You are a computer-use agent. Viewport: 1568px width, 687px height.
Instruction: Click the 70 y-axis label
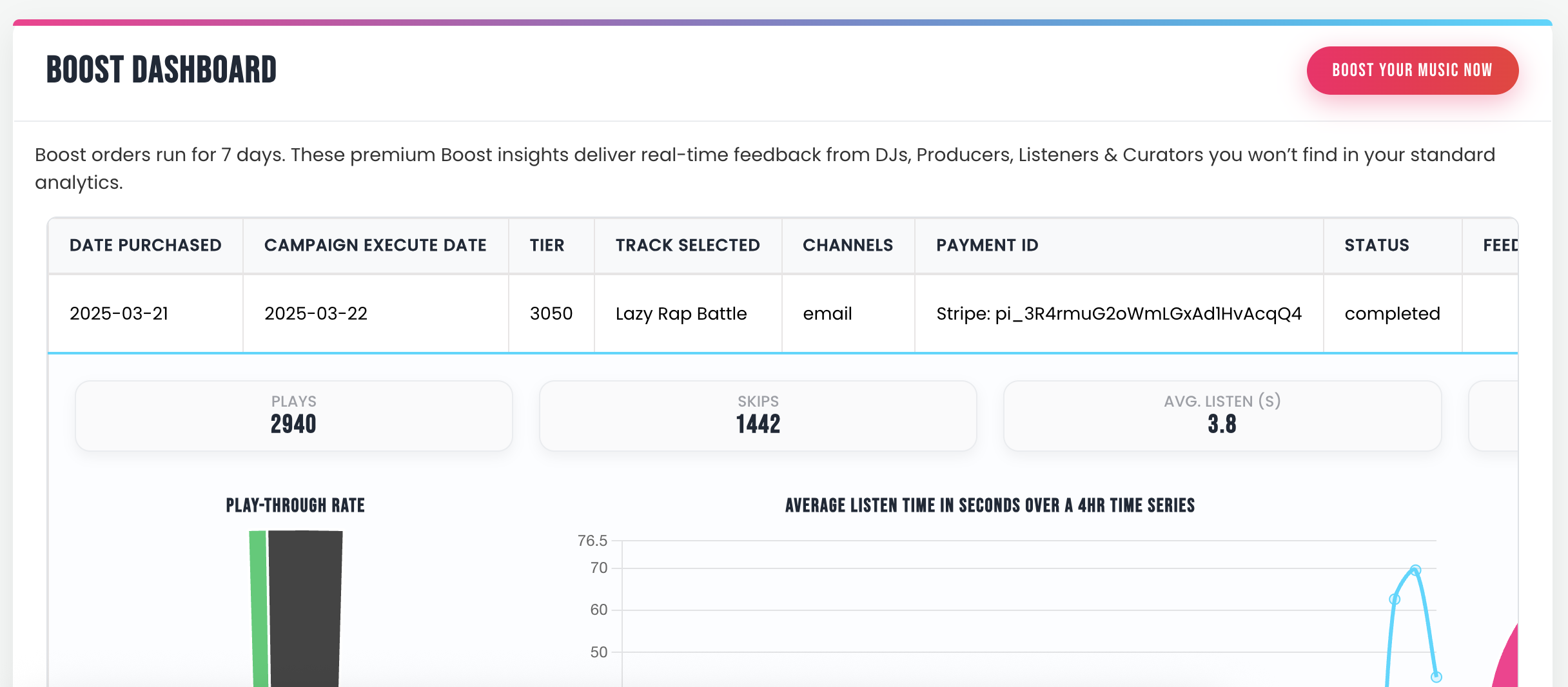[x=599, y=568]
